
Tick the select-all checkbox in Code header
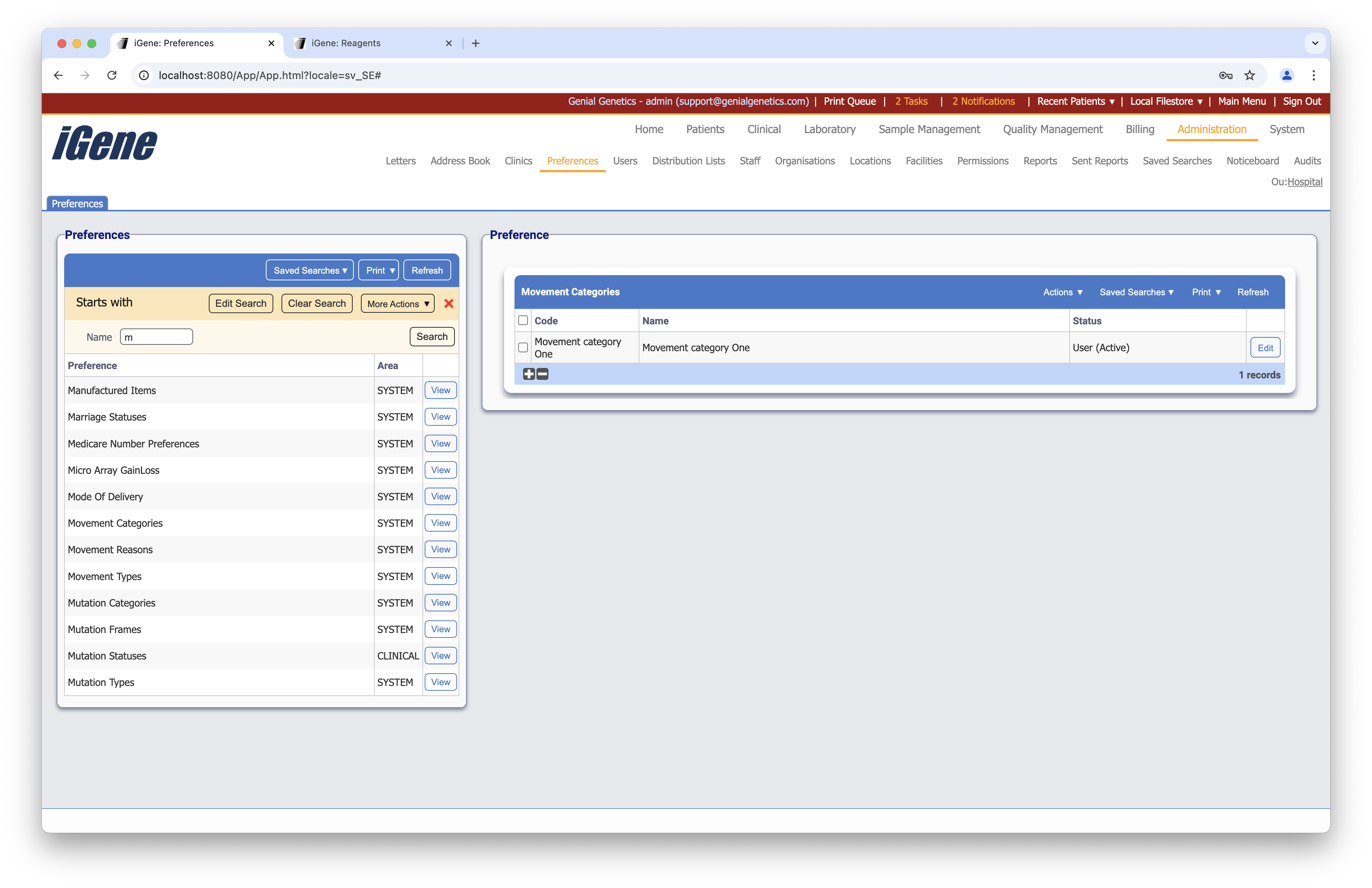click(523, 320)
